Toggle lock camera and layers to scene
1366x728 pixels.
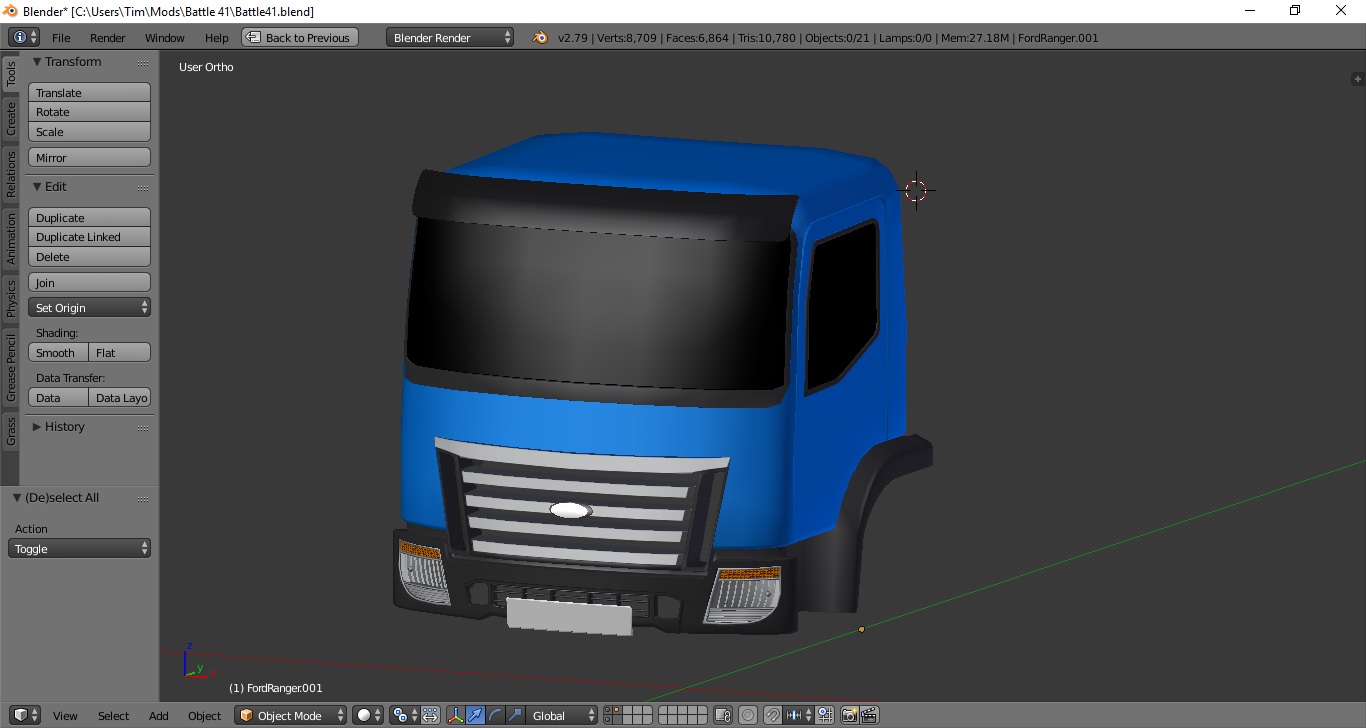(723, 715)
